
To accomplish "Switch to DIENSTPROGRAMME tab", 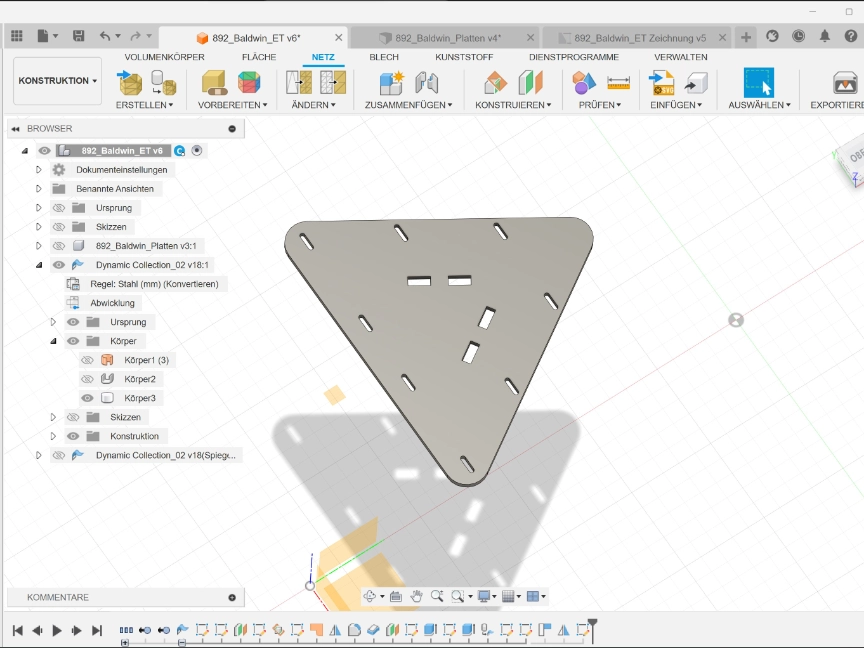I will [x=574, y=57].
